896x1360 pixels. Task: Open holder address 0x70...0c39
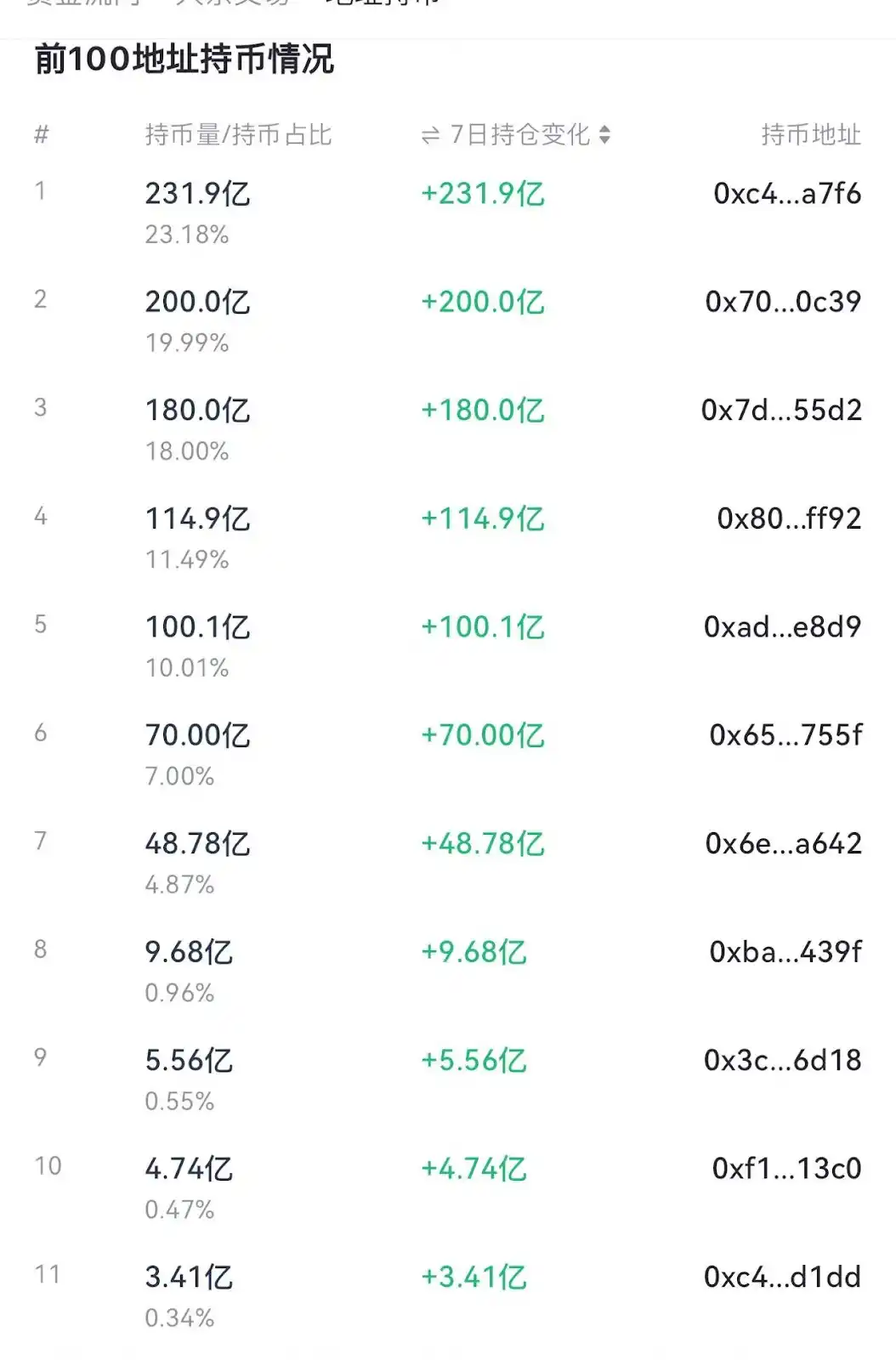782,302
